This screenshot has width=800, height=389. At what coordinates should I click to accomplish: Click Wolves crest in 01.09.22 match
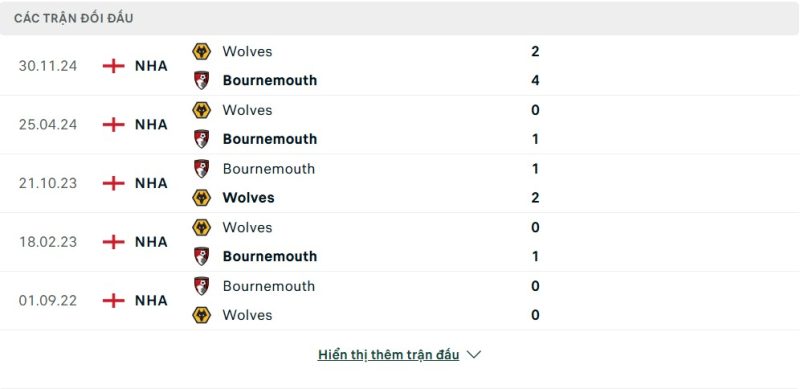(202, 315)
